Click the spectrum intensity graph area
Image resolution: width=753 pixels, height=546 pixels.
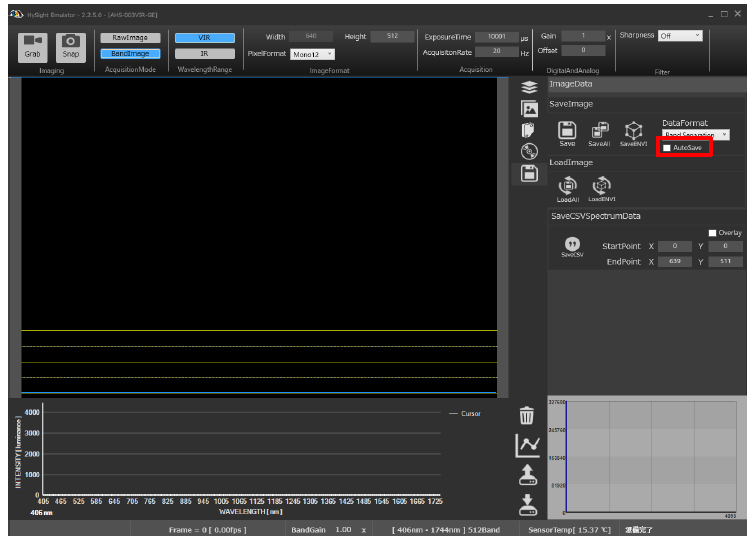point(242,449)
